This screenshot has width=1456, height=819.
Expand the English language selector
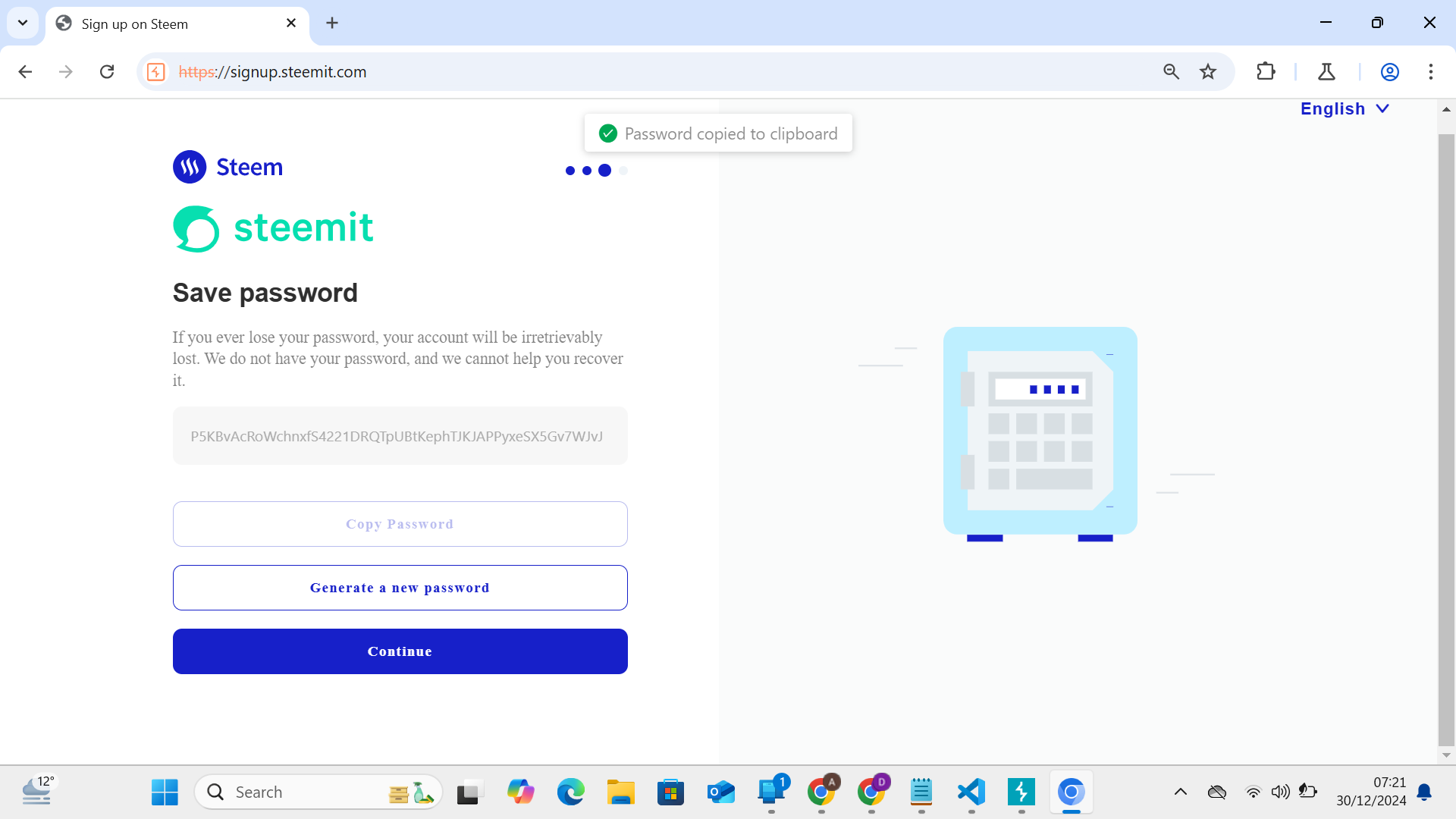click(1345, 108)
